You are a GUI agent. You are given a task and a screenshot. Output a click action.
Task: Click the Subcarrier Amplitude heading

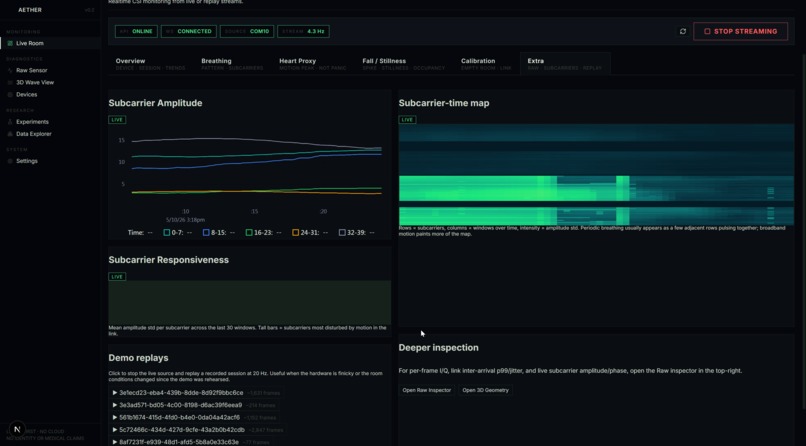(x=155, y=103)
